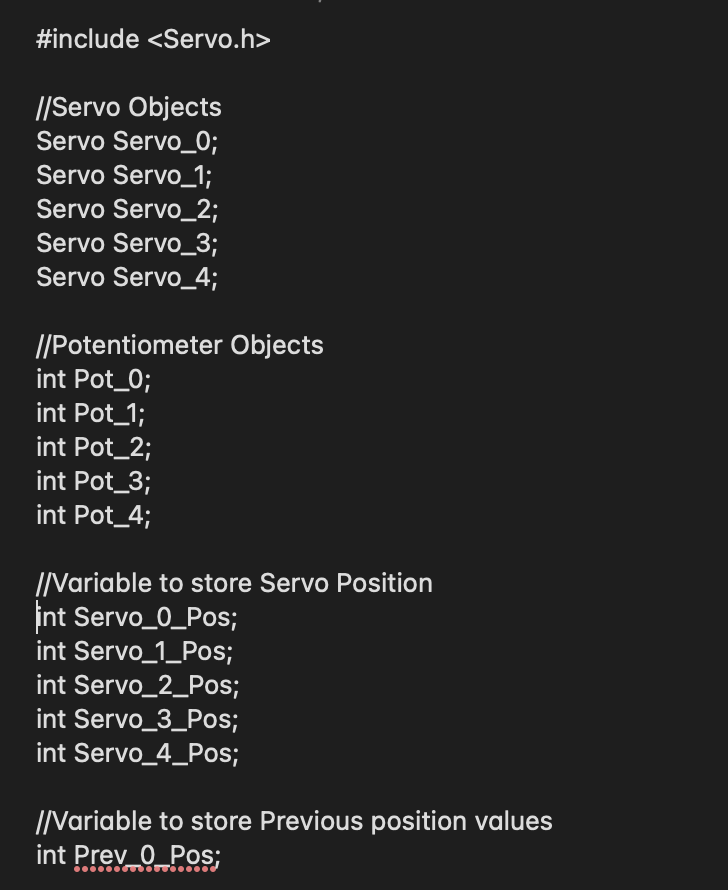Screen dimensions: 728x890
Task: Place cursor on Servo Servo_0; line
Action: 127,141
